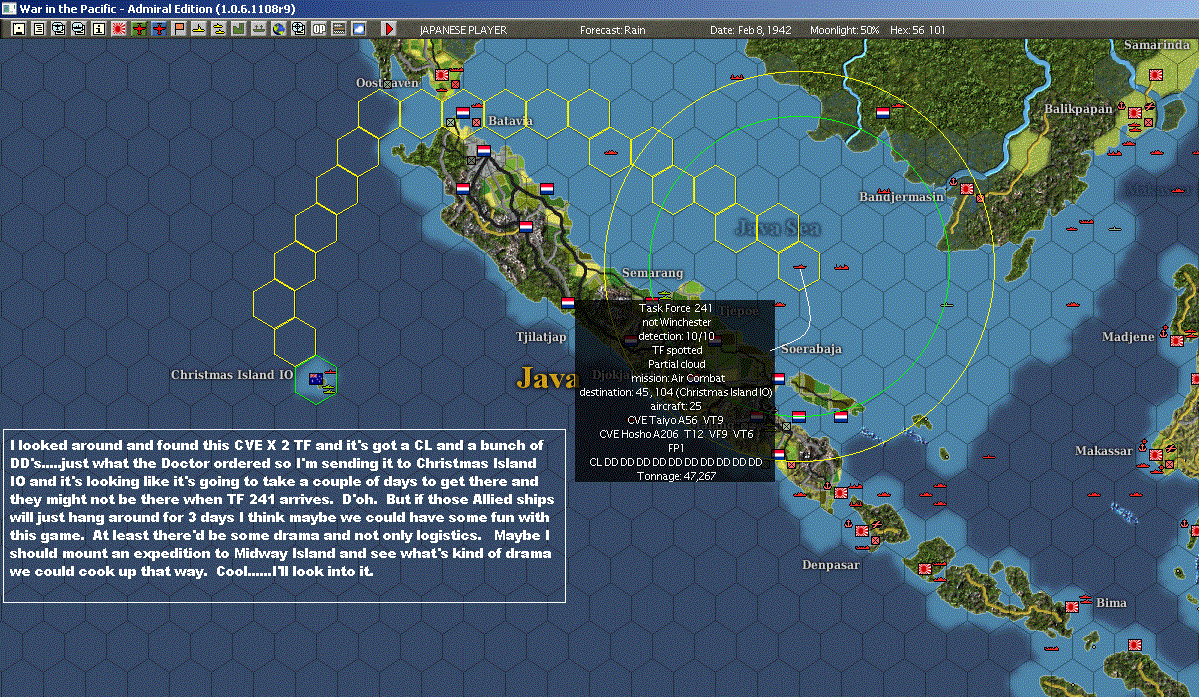Click the orange flag toolbar icon
The height and width of the screenshot is (697, 1199).
coord(179,29)
